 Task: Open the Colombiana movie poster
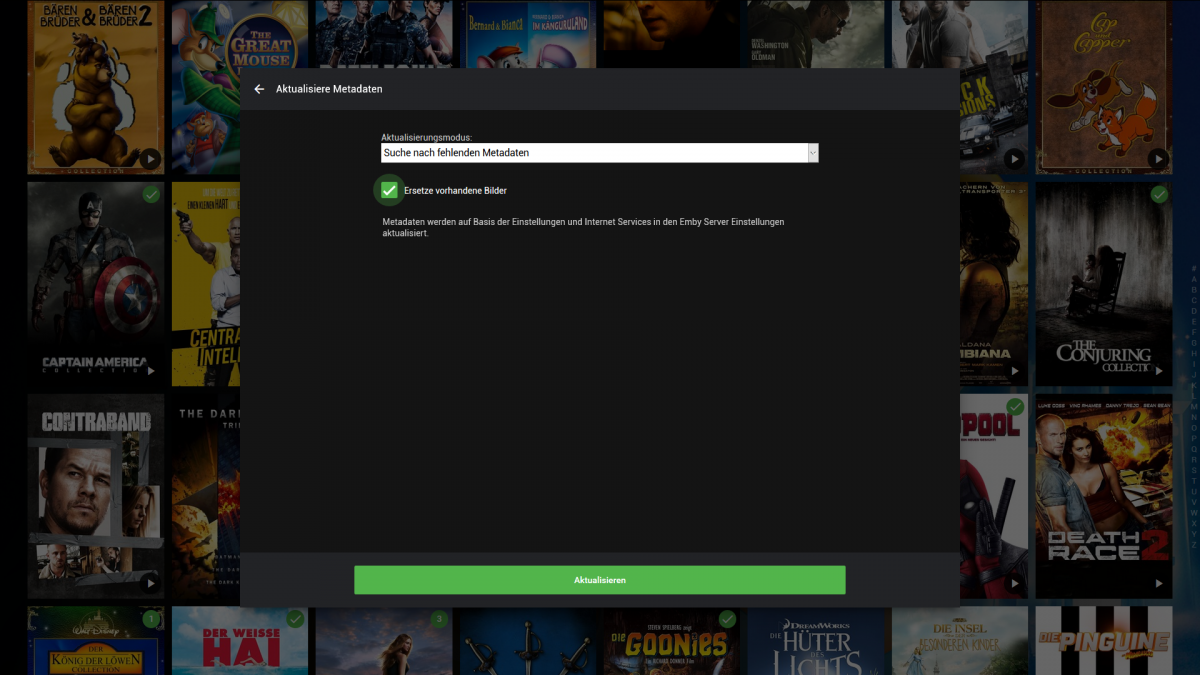(994, 284)
